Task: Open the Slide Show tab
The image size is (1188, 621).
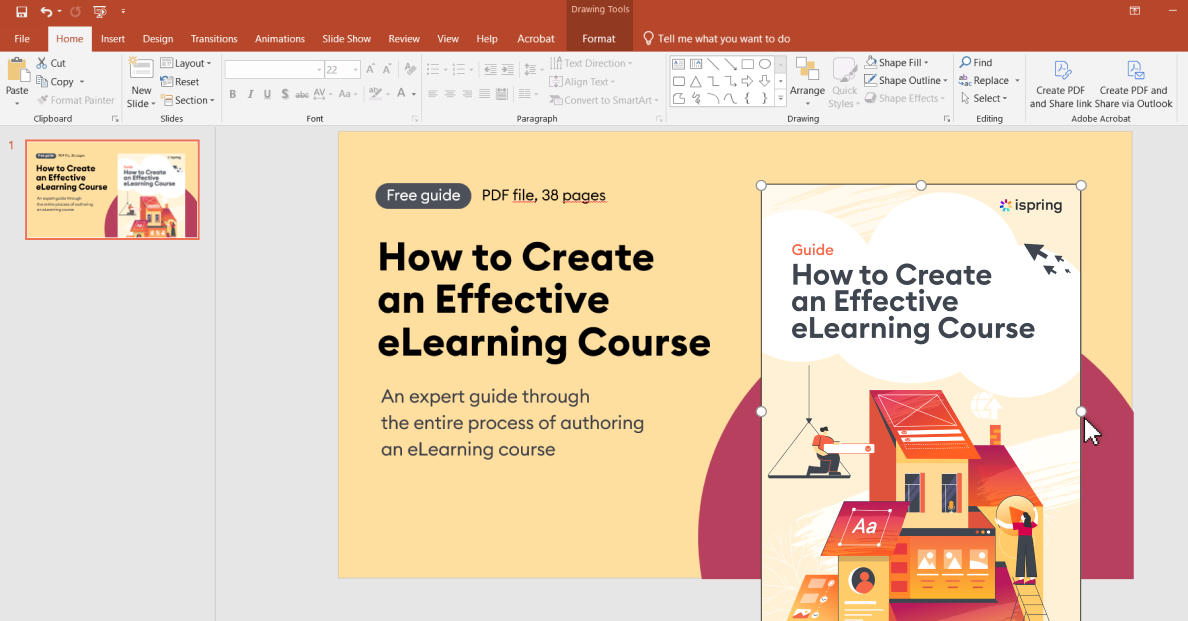Action: point(346,39)
